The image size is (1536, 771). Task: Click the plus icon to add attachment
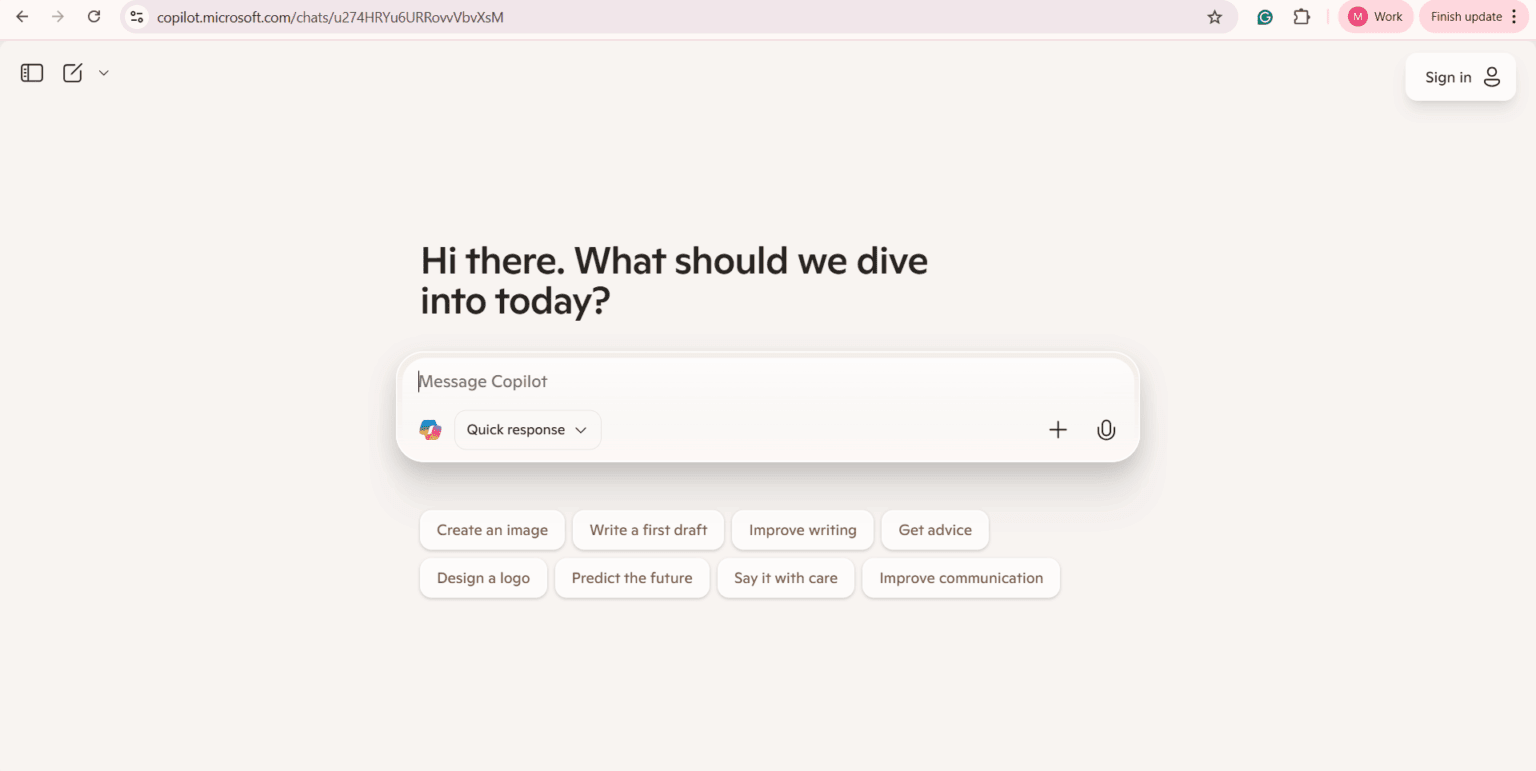pos(1057,430)
